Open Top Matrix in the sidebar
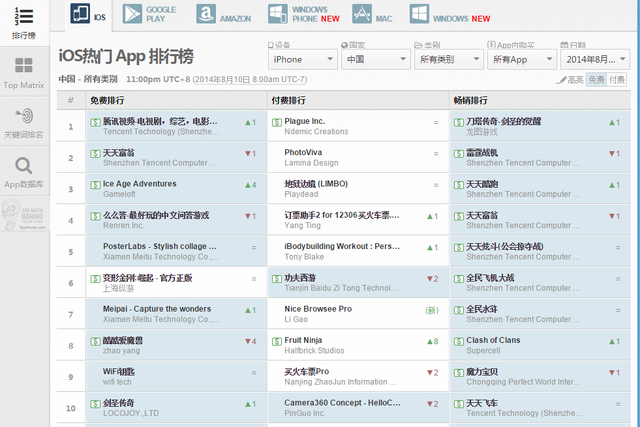This screenshot has width=640, height=427. coord(24,73)
